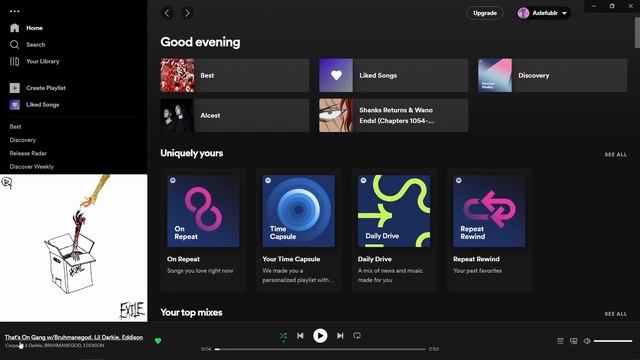The image size is (640, 360).
Task: Click the Search magnifier icon
Action: (15, 44)
